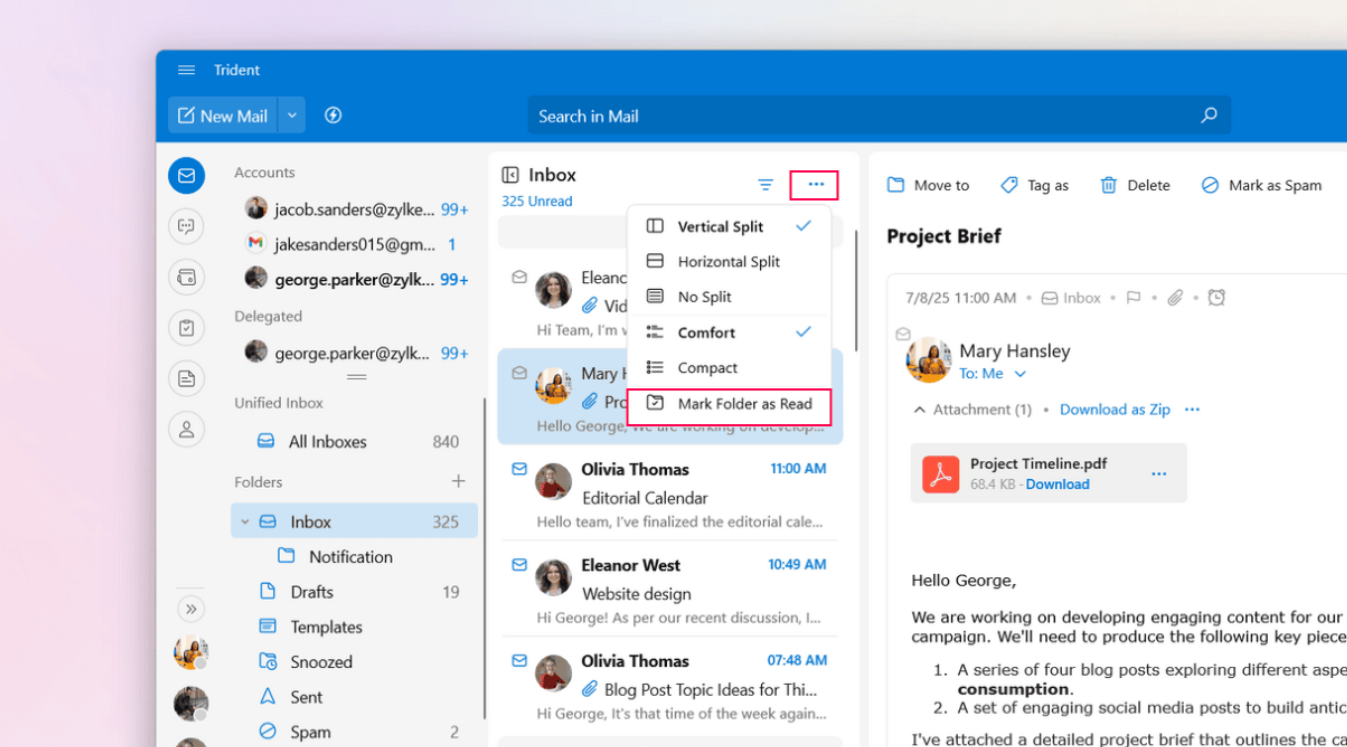Choose Horizontal Split layout
Image resolution: width=1347 pixels, height=747 pixels.
click(x=729, y=261)
